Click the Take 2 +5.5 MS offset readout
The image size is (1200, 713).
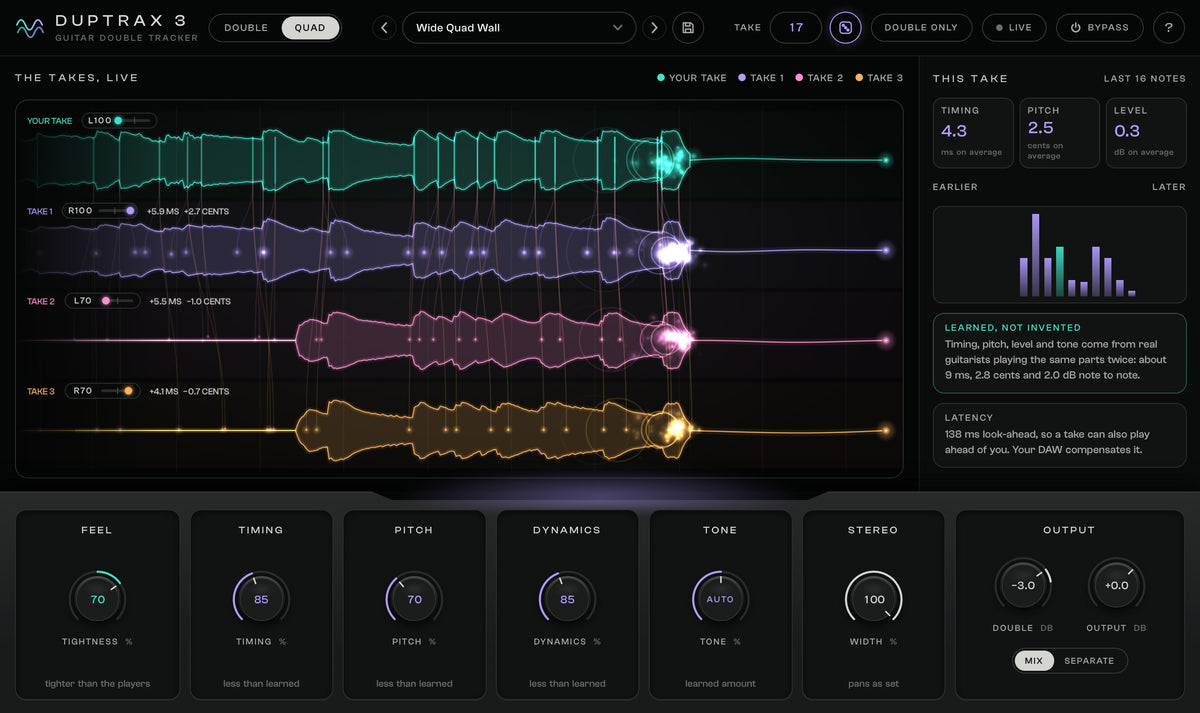[x=165, y=302]
